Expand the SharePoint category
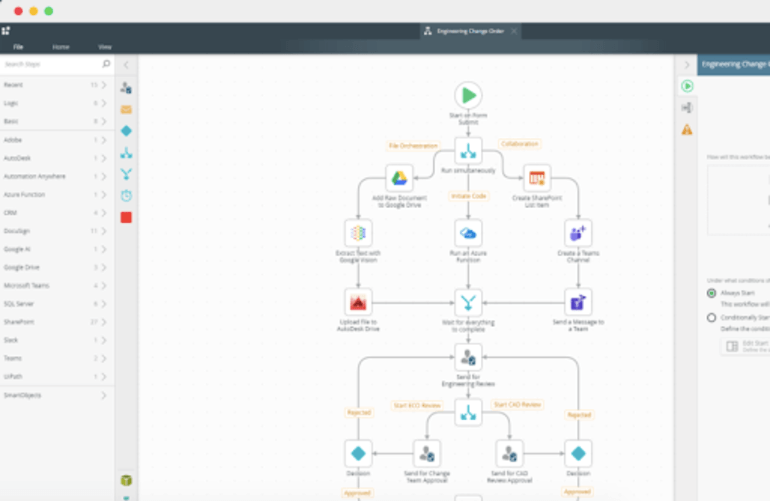Image resolution: width=770 pixels, height=501 pixels. pos(57,322)
